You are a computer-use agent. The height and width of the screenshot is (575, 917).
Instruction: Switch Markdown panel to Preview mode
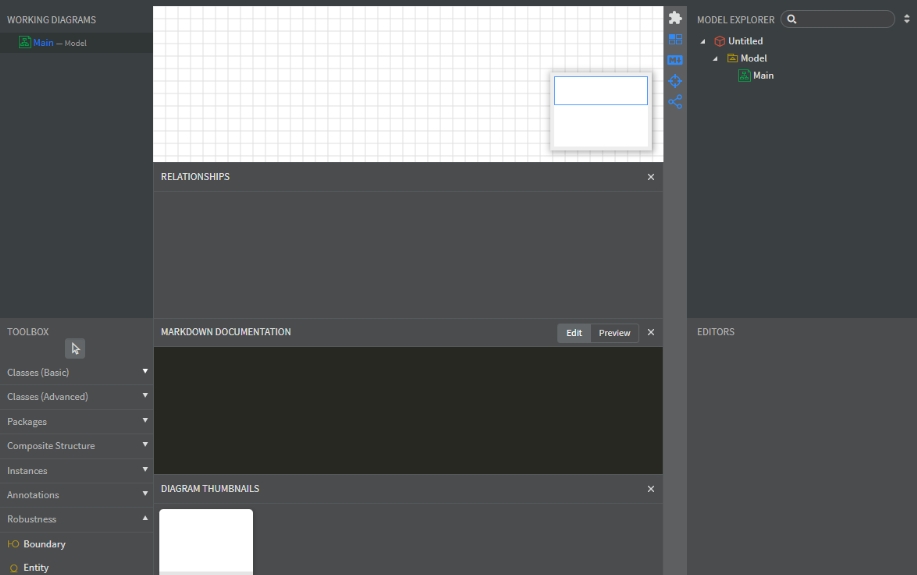click(x=614, y=333)
